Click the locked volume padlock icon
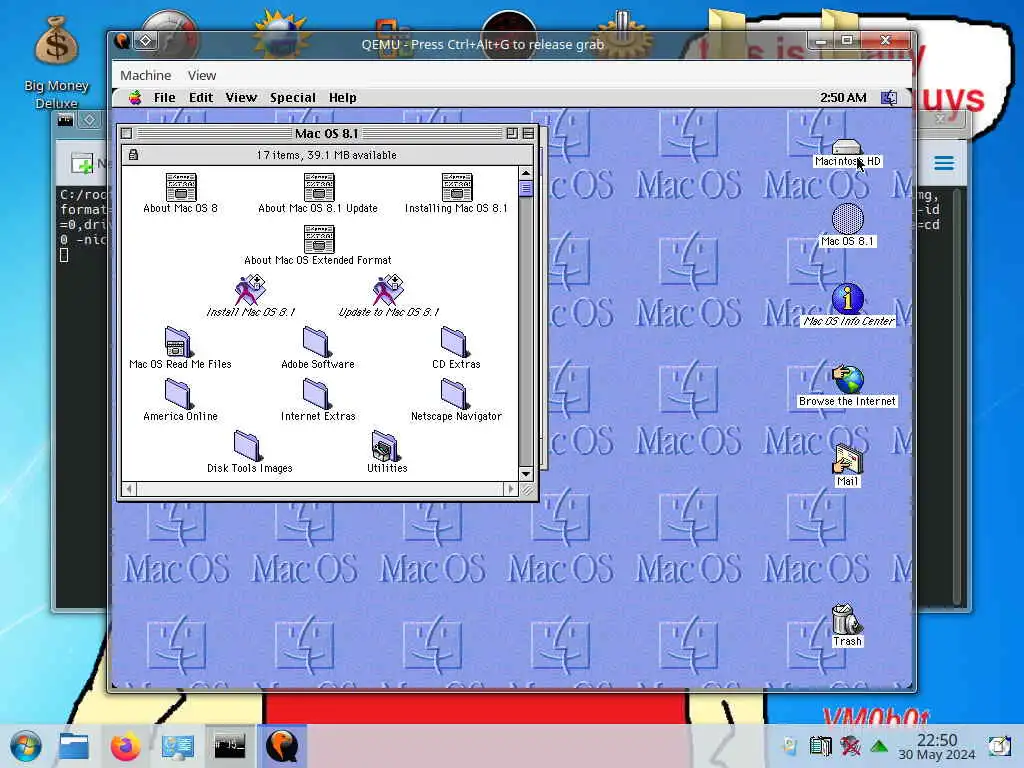Screen dimensions: 1024x768 point(133,155)
